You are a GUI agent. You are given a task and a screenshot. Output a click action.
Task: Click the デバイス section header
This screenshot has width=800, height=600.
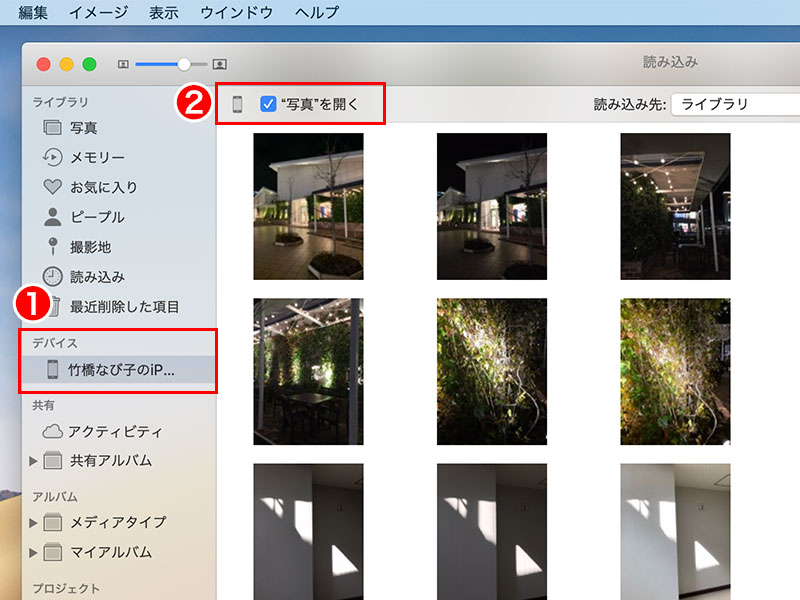pos(55,343)
